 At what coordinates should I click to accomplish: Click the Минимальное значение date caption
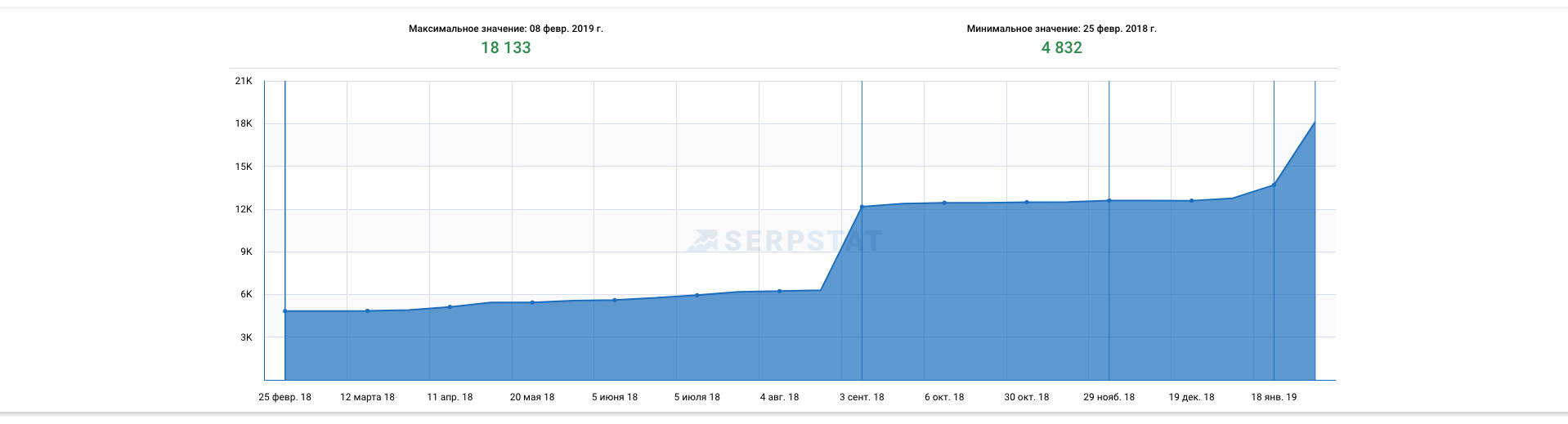point(1061,29)
